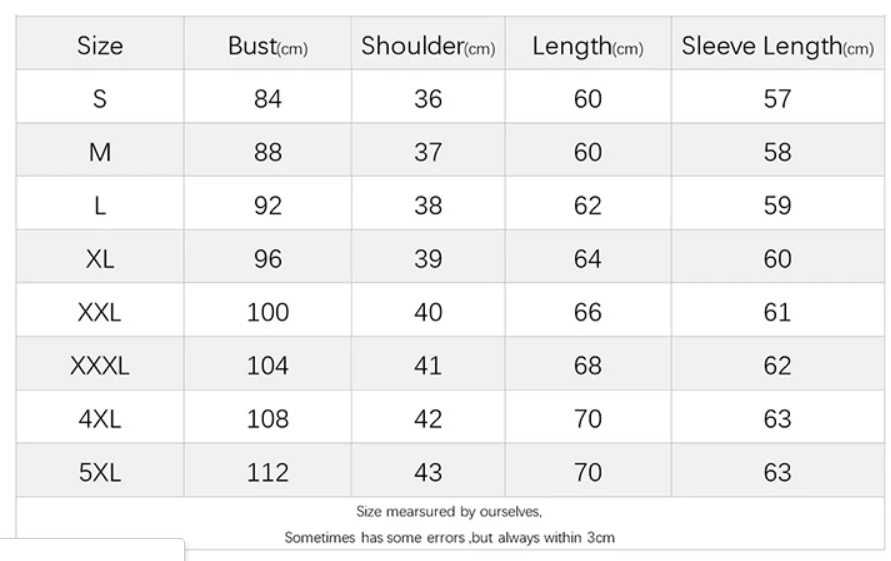The image size is (891, 561).
Task: Click the Sleeve Length(cm) column header
Action: (x=777, y=46)
